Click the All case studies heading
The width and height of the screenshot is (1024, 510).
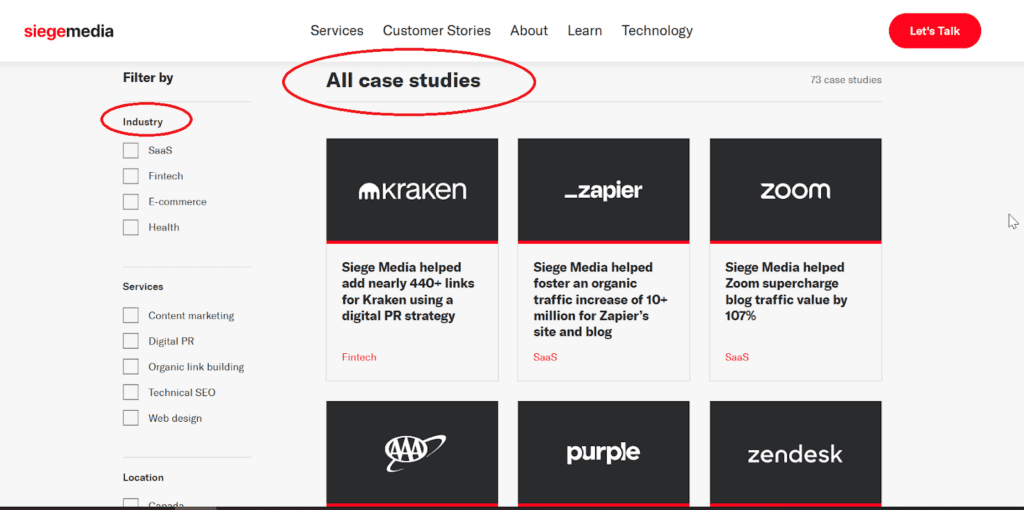[x=403, y=80]
